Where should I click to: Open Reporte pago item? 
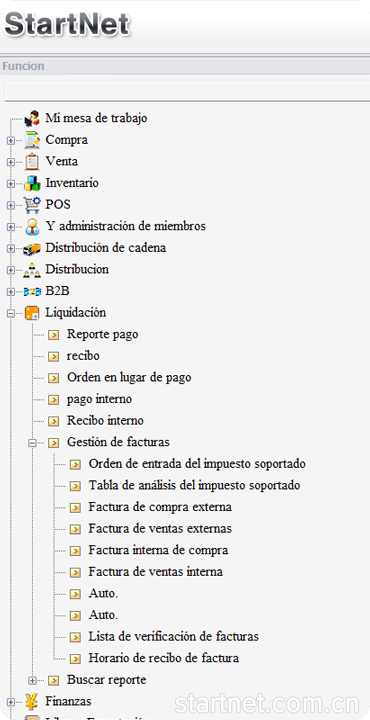pos(102,334)
